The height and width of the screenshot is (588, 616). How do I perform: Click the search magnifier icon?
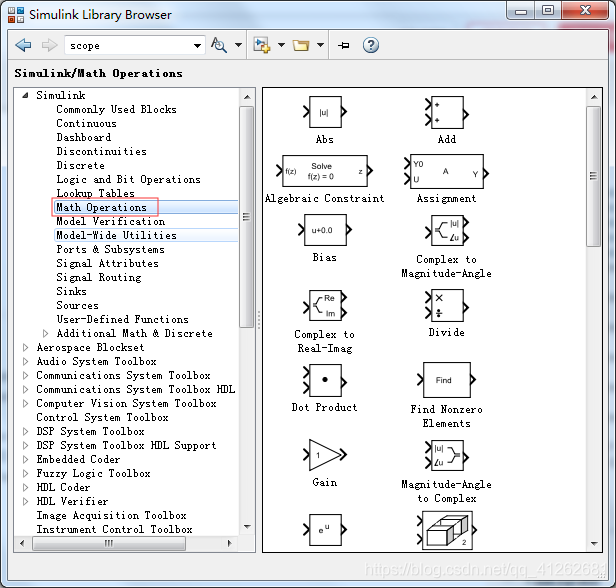tap(219, 45)
